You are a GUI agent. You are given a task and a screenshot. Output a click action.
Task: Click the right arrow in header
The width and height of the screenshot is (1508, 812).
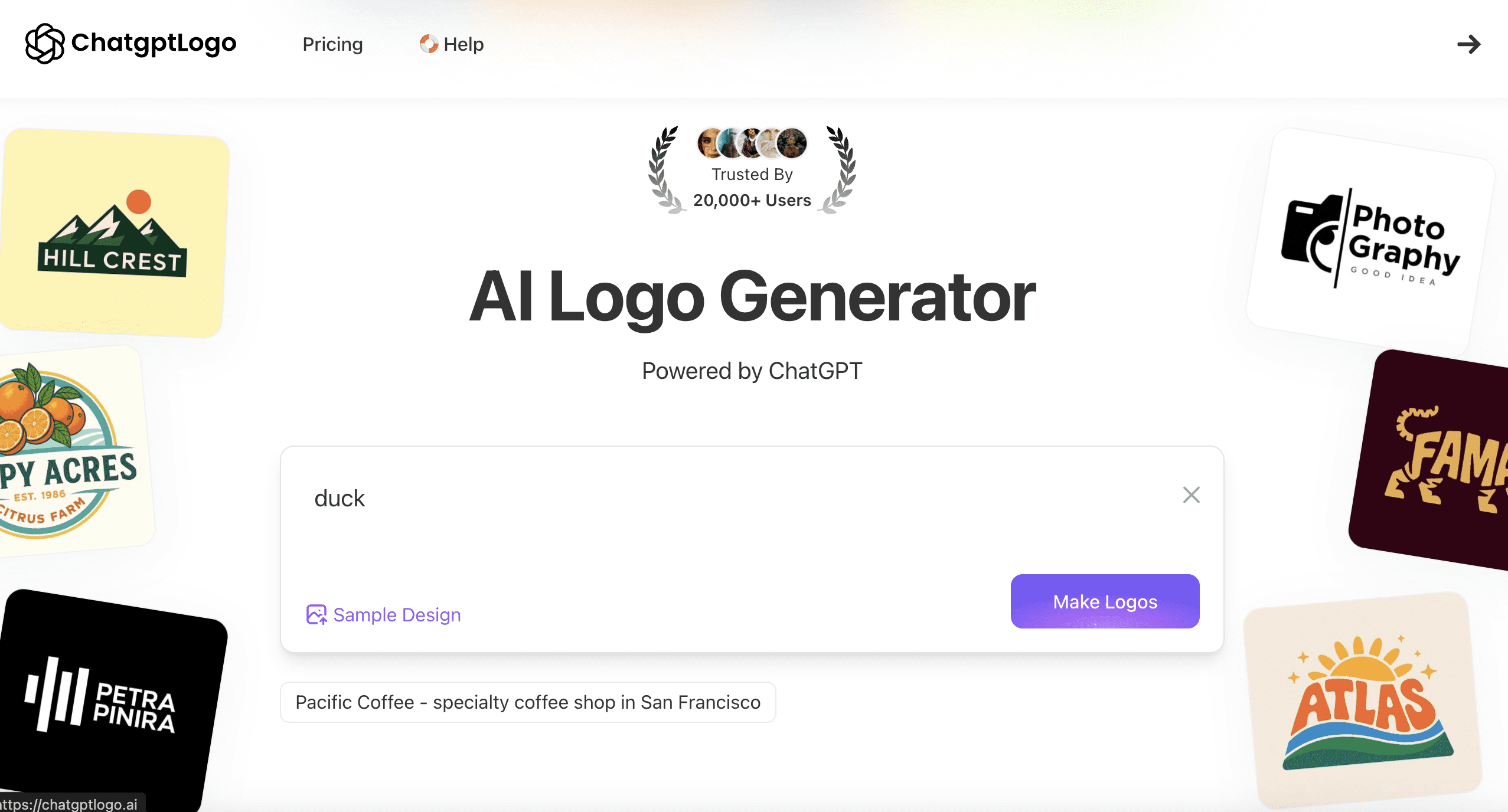[x=1468, y=44]
